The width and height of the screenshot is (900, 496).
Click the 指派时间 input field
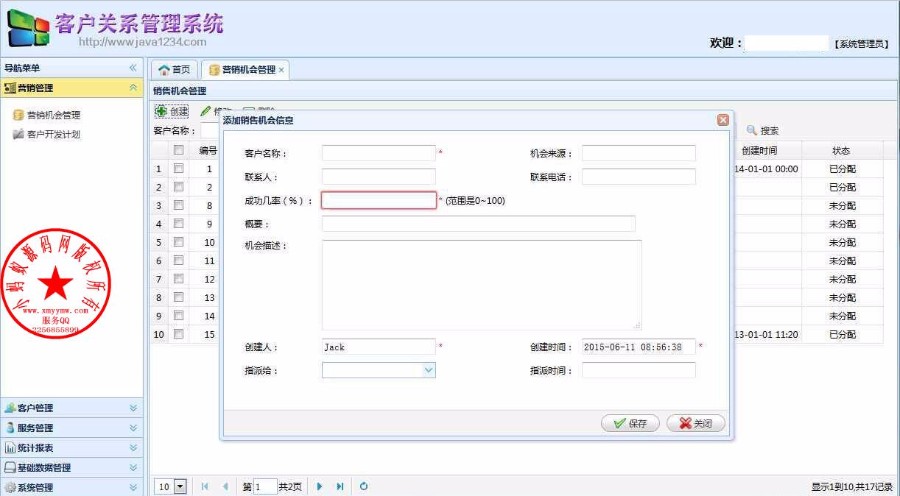pyautogui.click(x=639, y=370)
